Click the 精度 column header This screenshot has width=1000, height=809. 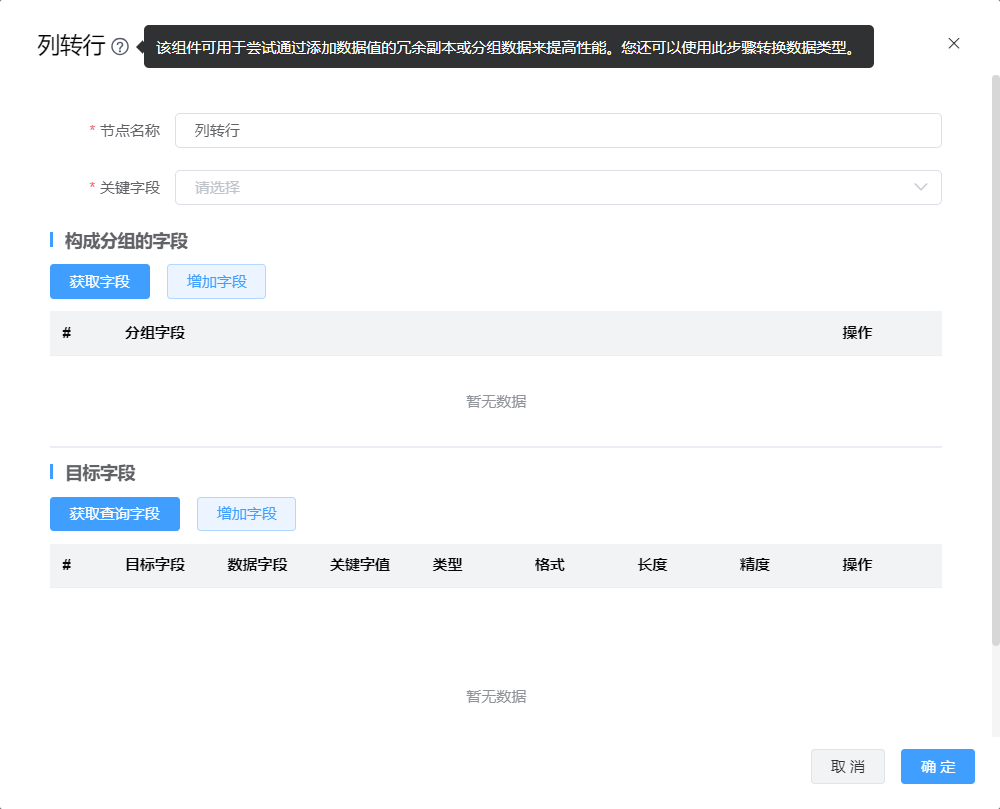point(754,565)
